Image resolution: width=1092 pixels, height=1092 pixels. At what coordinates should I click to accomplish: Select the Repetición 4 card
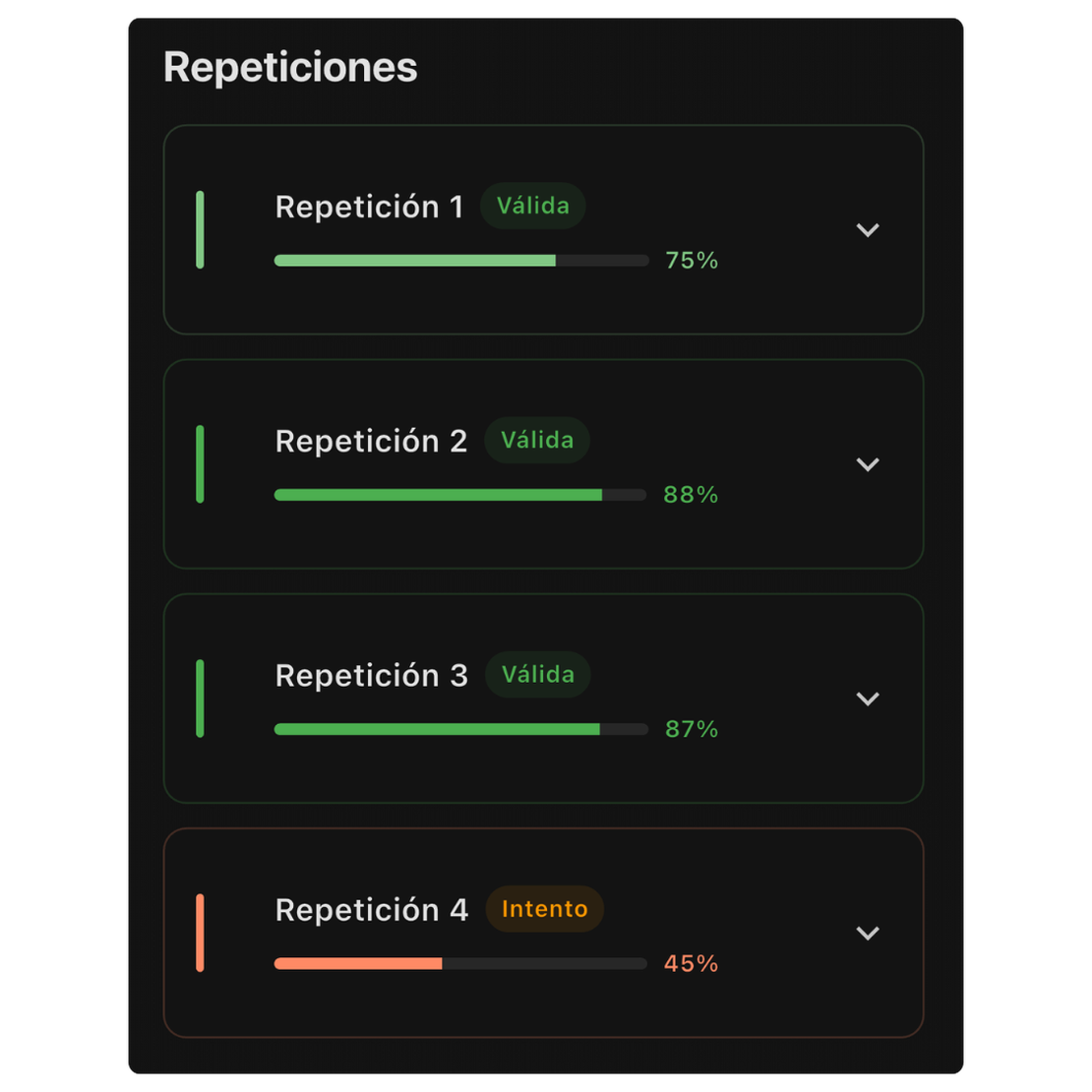tap(543, 932)
